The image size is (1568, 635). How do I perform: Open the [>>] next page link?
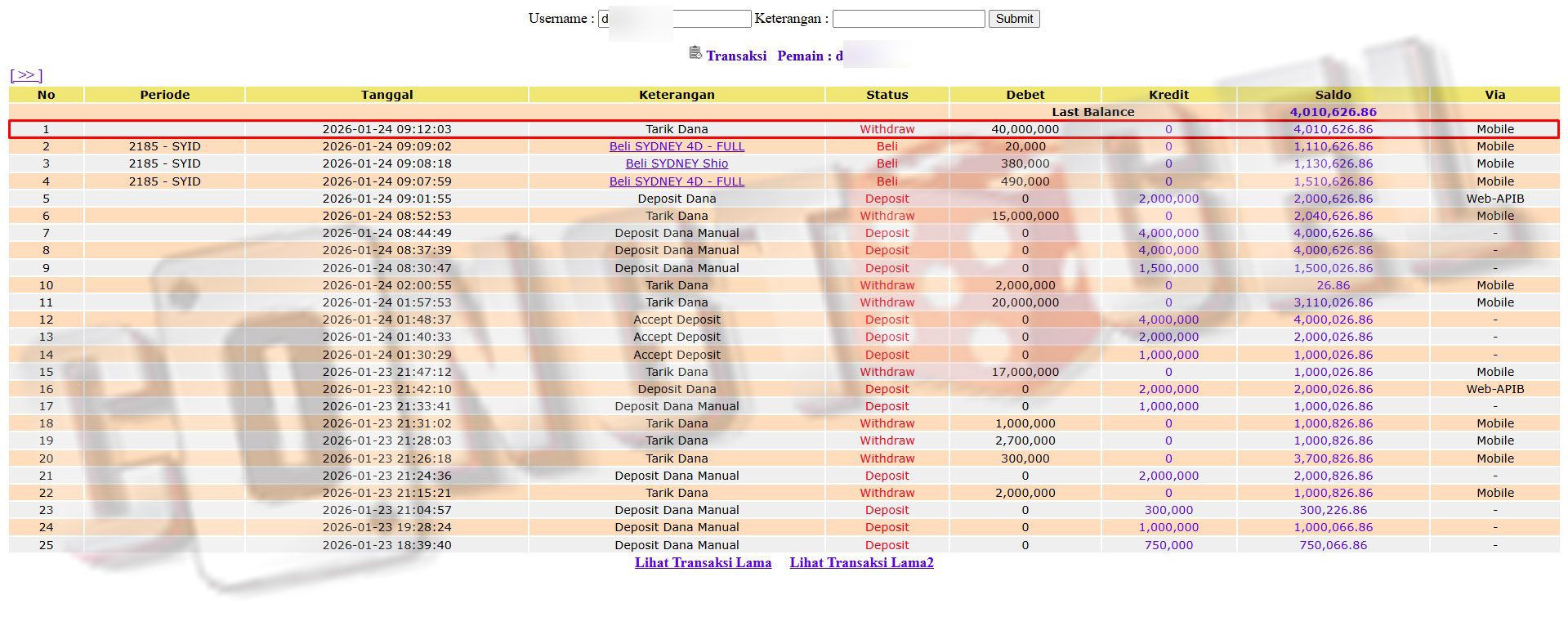click(26, 75)
